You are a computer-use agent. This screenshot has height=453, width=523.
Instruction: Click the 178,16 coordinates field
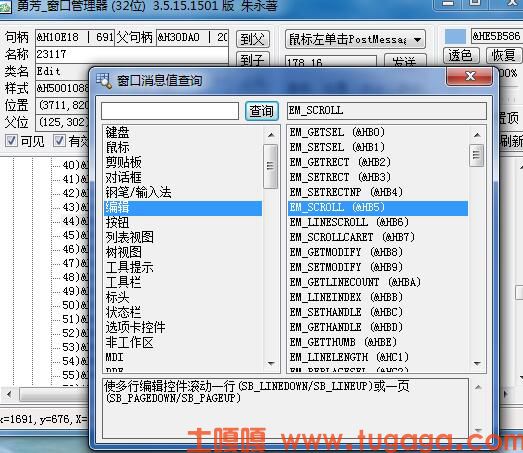pyautogui.click(x=331, y=61)
